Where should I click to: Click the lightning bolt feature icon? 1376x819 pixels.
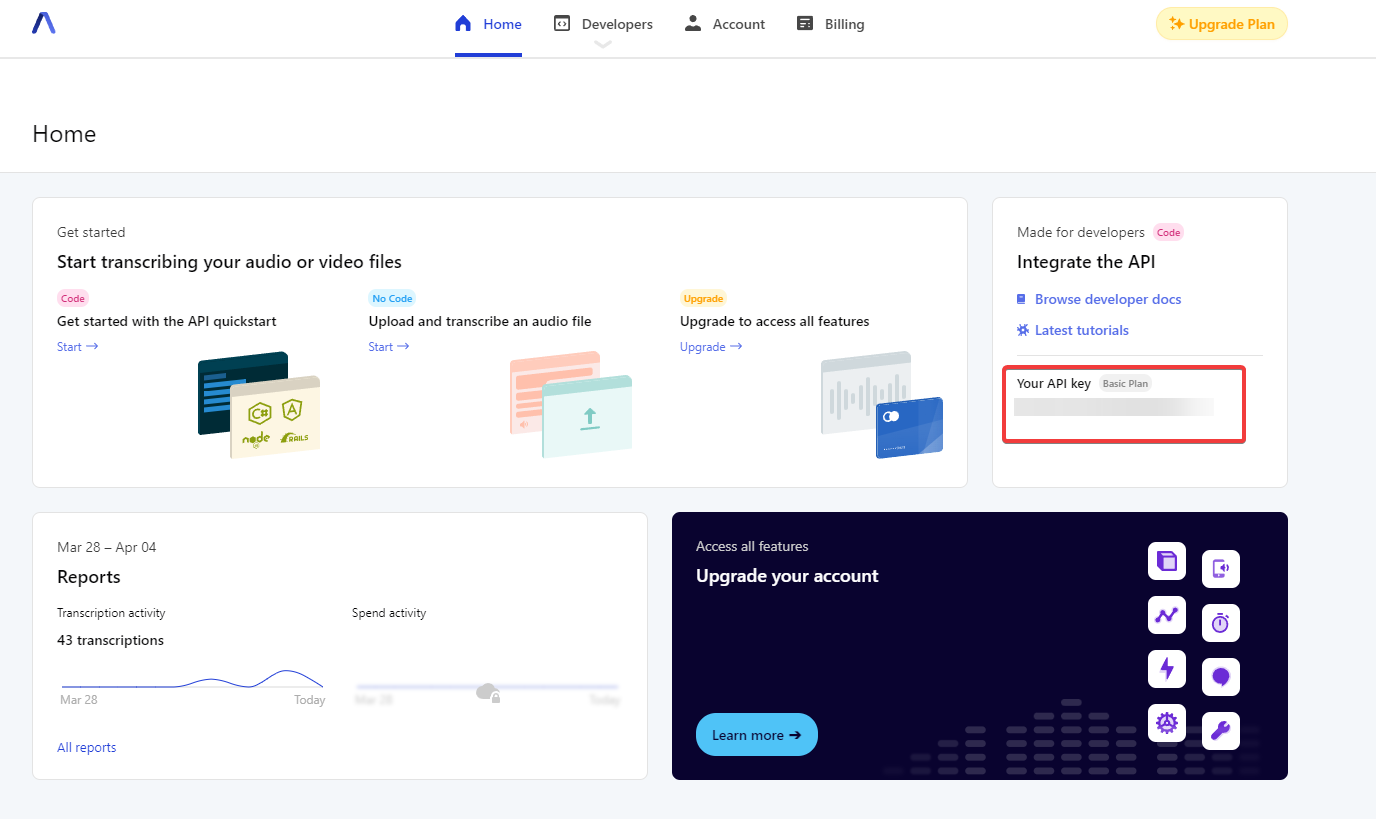(x=1167, y=669)
